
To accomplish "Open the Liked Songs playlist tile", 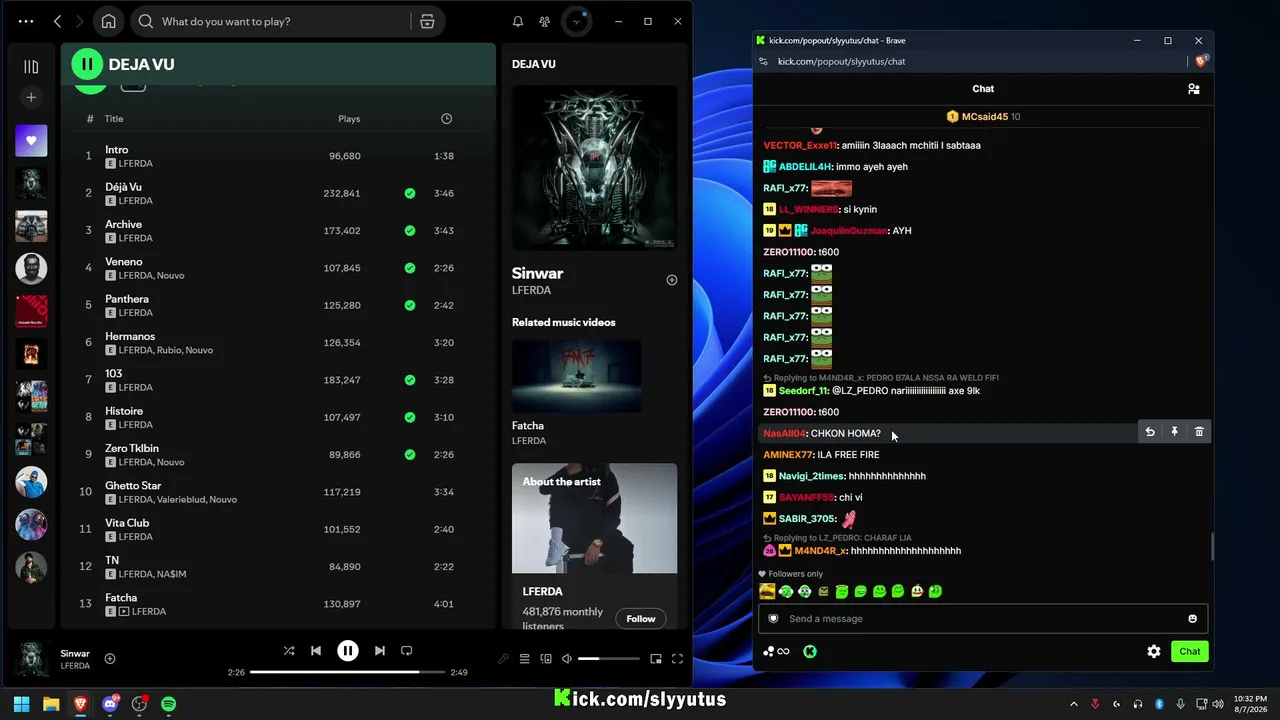I will point(31,141).
